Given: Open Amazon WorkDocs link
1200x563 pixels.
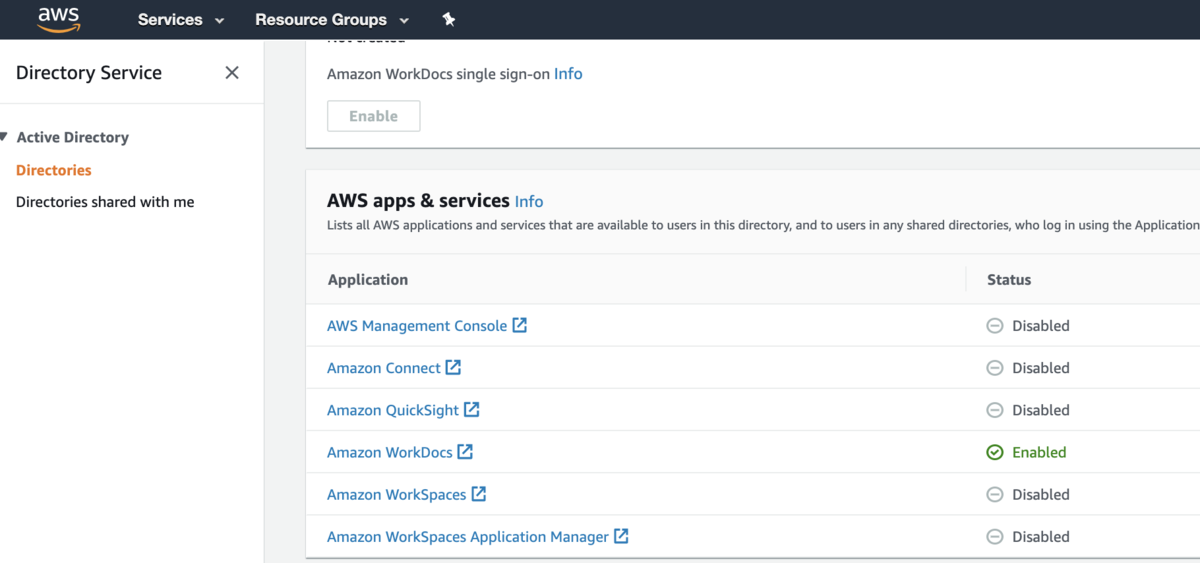Looking at the screenshot, I should [390, 452].
